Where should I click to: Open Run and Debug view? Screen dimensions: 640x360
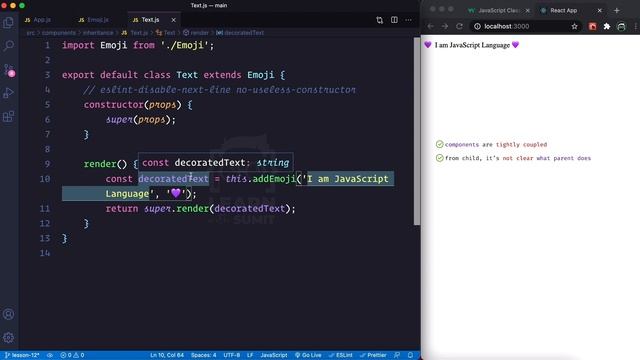(x=8, y=93)
